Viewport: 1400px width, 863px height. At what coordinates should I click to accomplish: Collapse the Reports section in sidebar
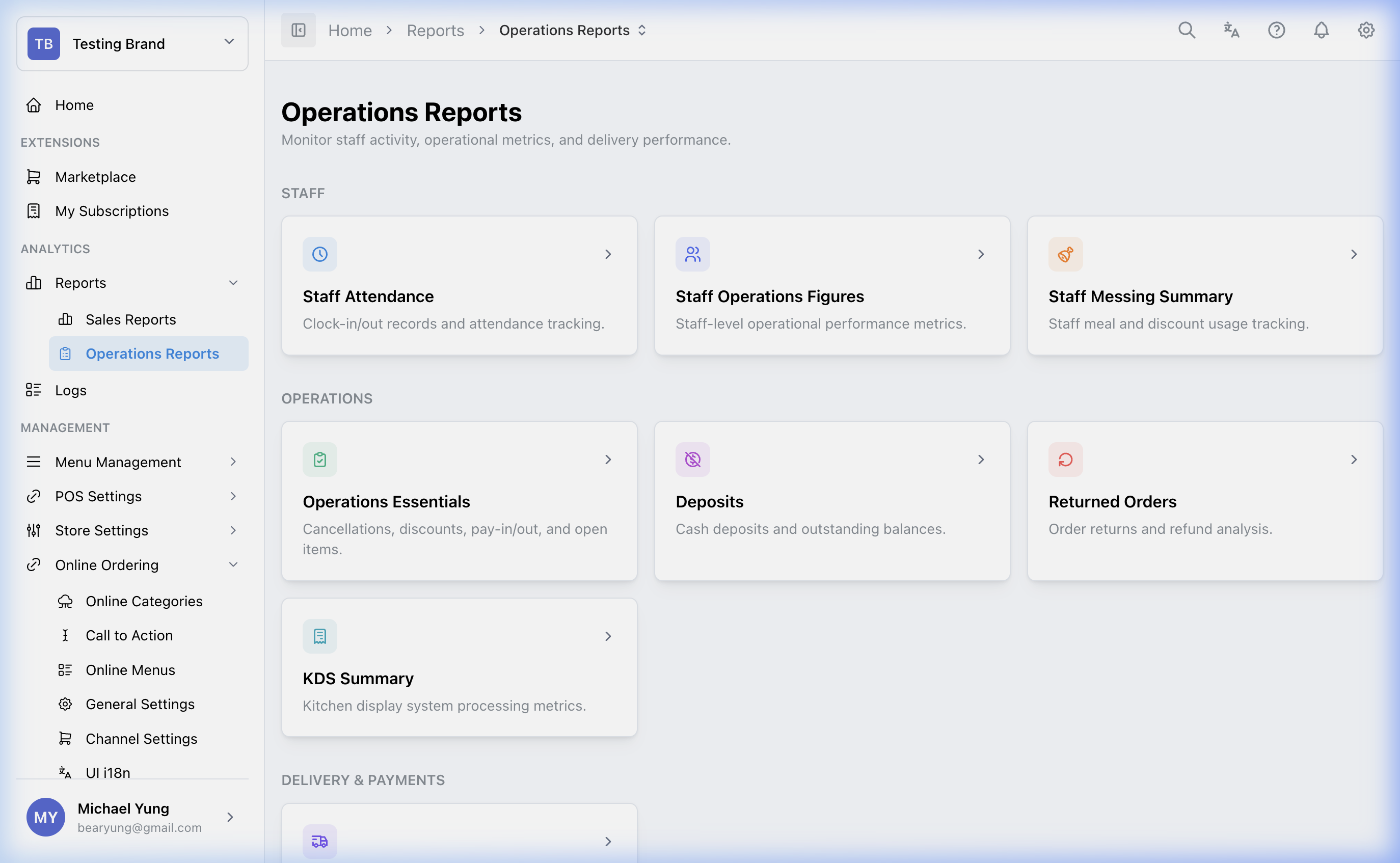[x=233, y=283]
